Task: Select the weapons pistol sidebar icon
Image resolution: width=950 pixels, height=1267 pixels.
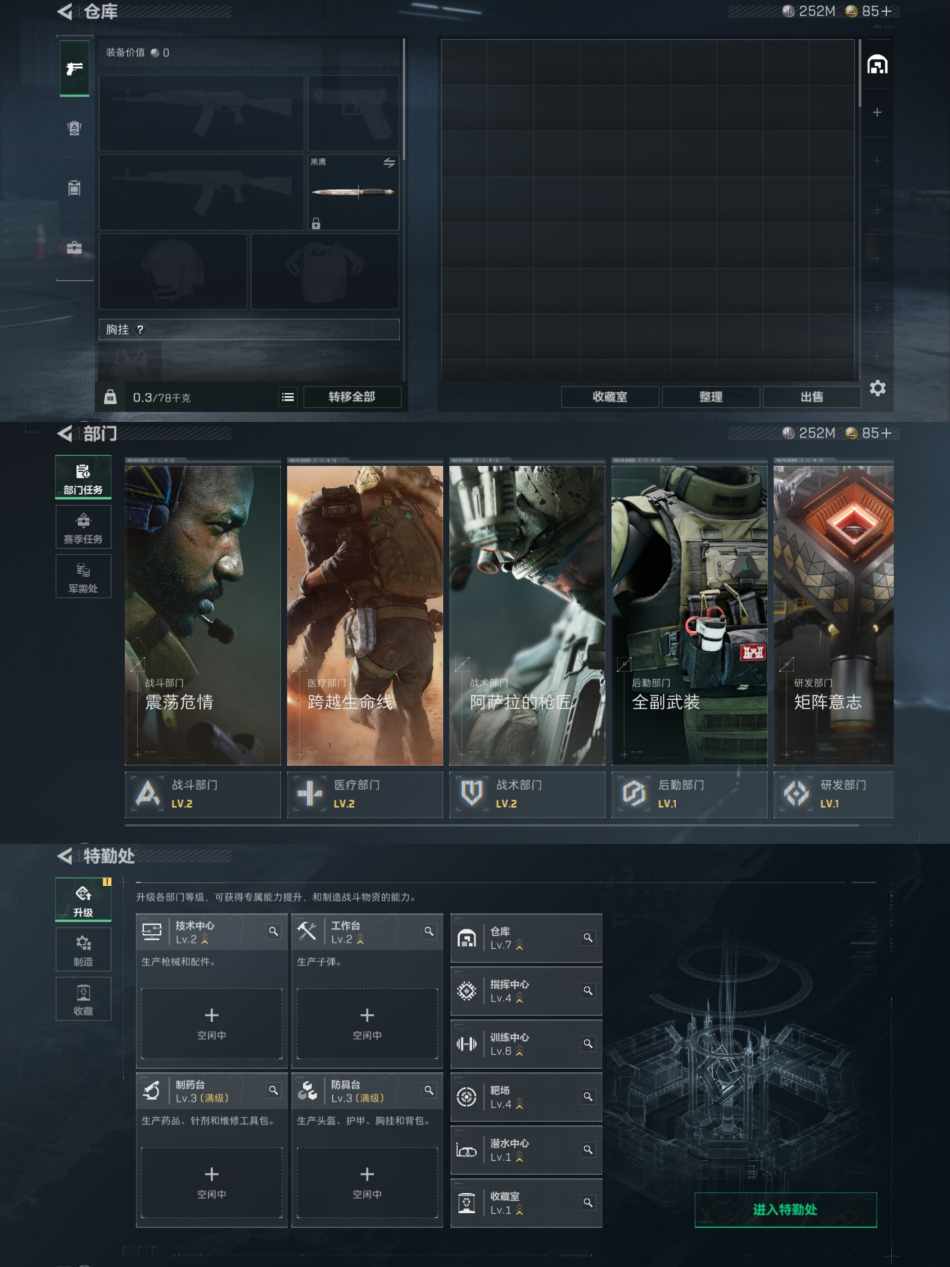Action: [74, 68]
